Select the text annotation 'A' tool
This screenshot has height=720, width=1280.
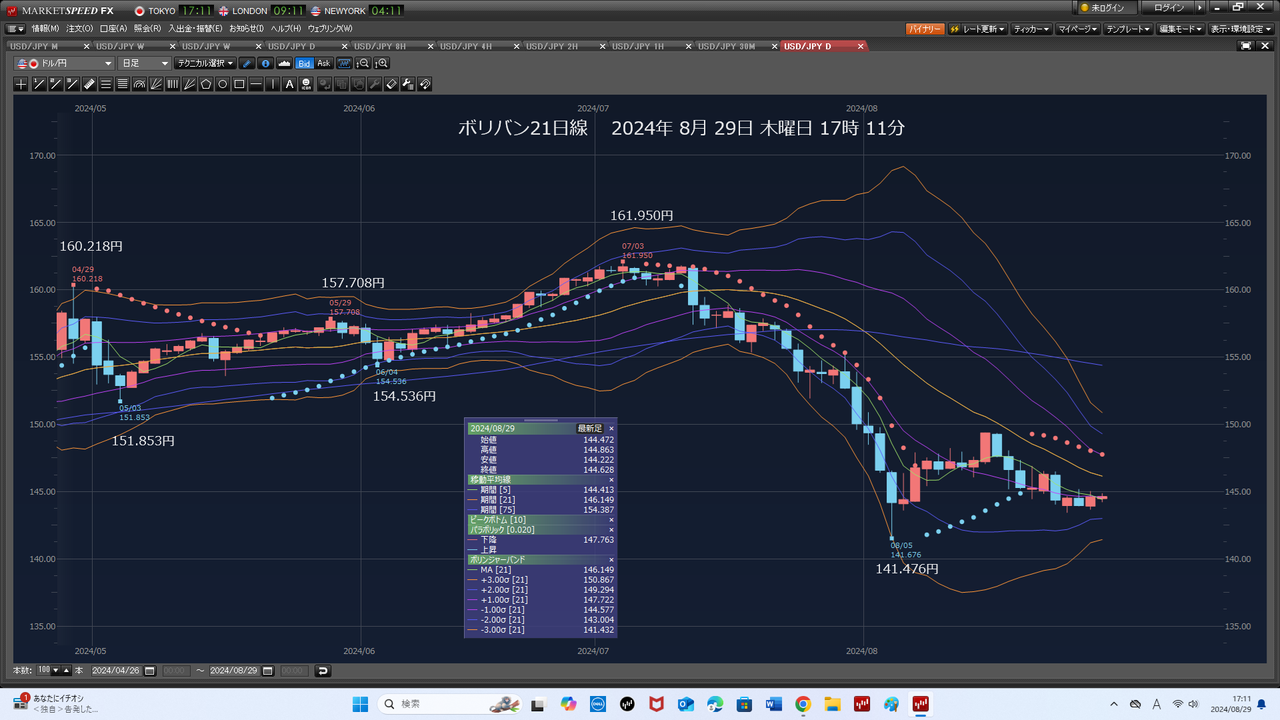[x=290, y=84]
